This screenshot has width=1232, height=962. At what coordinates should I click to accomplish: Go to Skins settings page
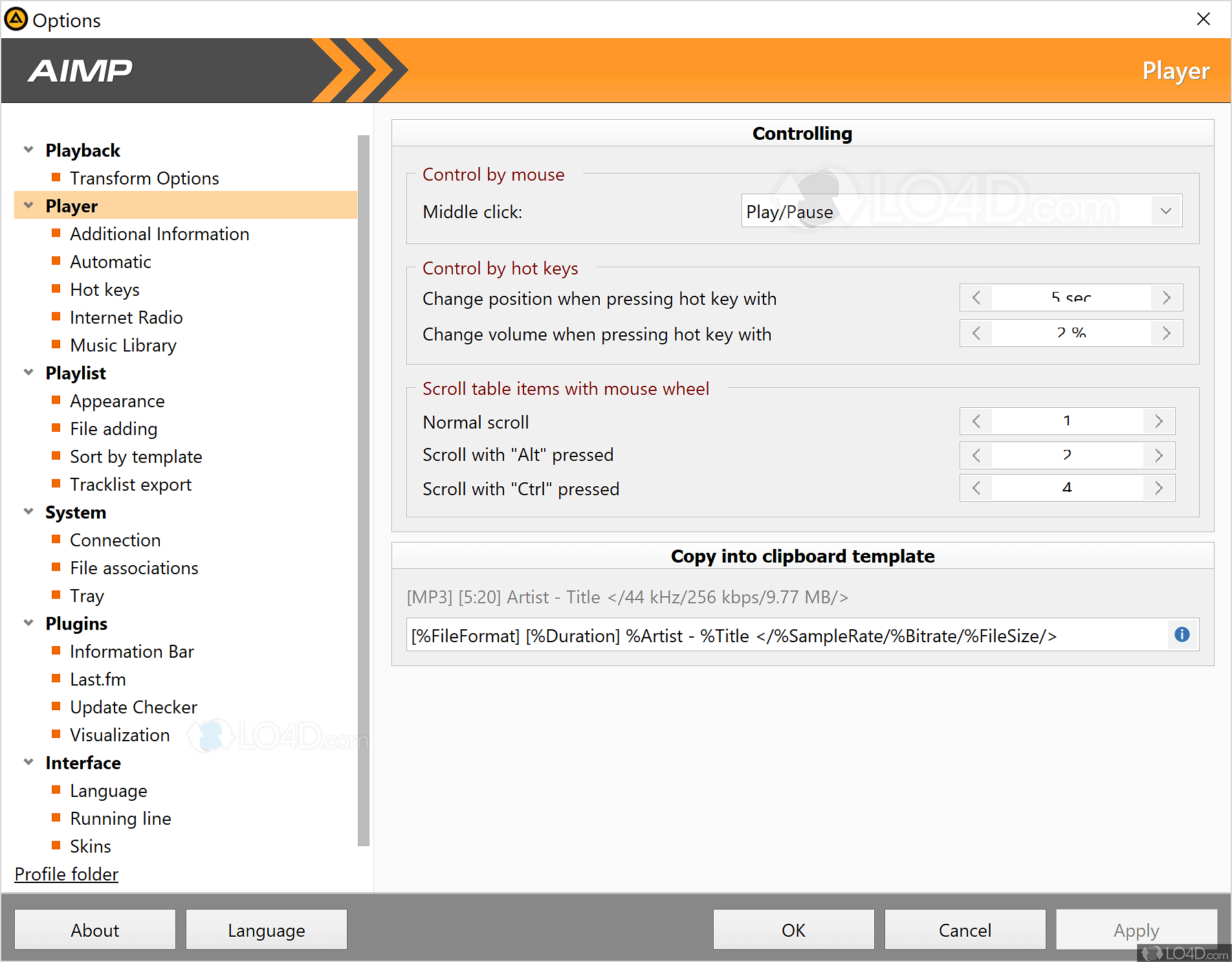point(91,846)
